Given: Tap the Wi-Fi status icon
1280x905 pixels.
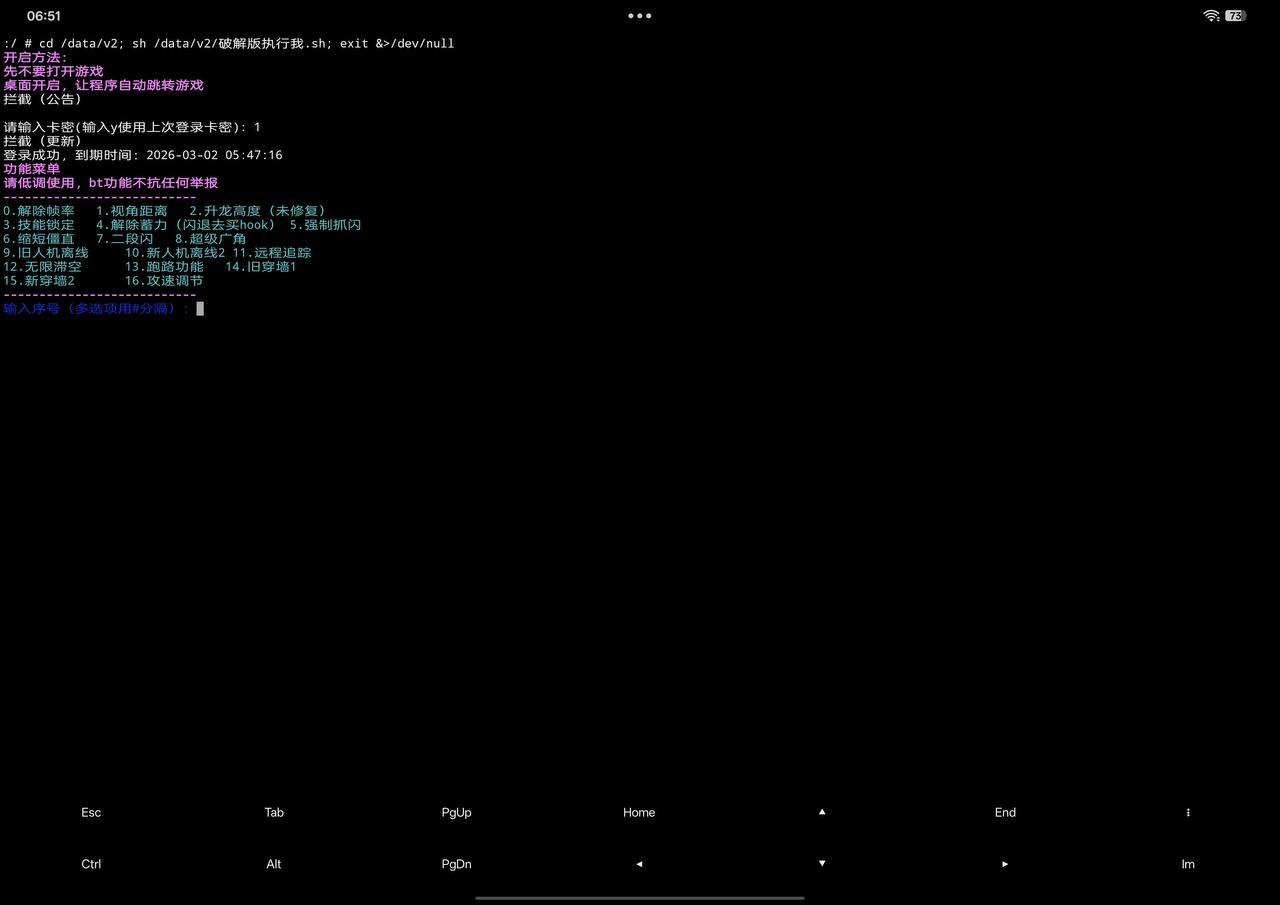Looking at the screenshot, I should pyautogui.click(x=1211, y=16).
